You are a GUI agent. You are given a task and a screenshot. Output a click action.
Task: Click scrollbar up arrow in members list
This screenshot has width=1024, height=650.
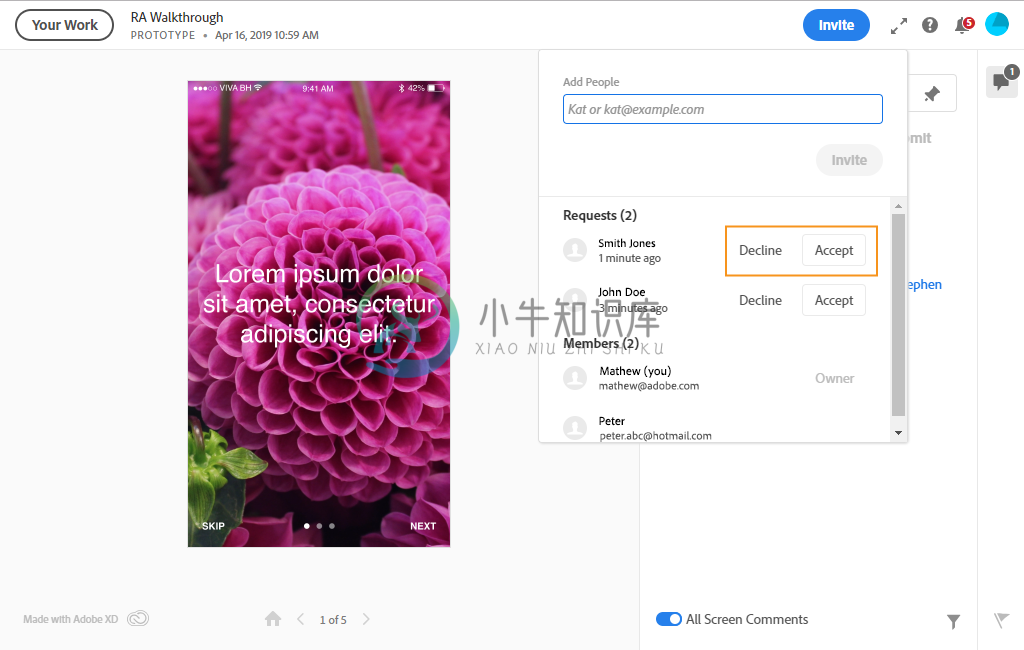(x=899, y=206)
